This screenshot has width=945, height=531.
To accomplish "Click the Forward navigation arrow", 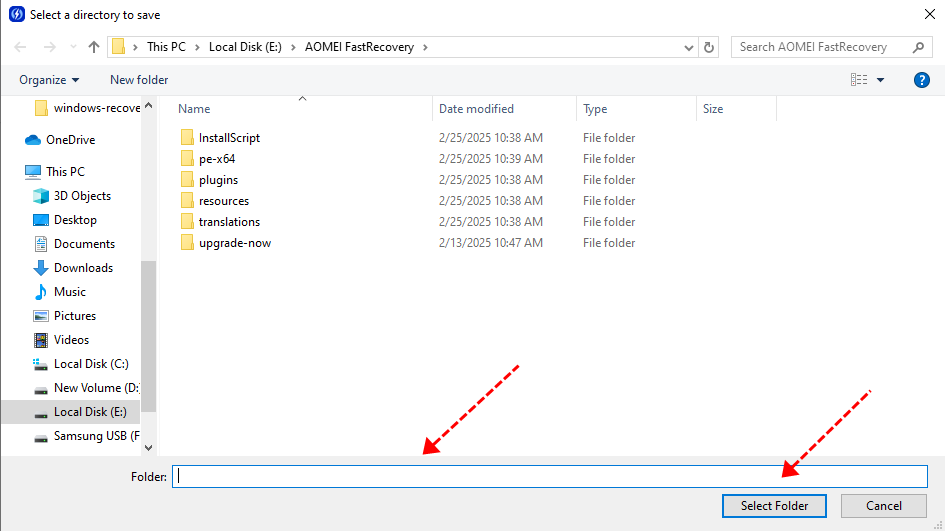I will click(x=49, y=47).
